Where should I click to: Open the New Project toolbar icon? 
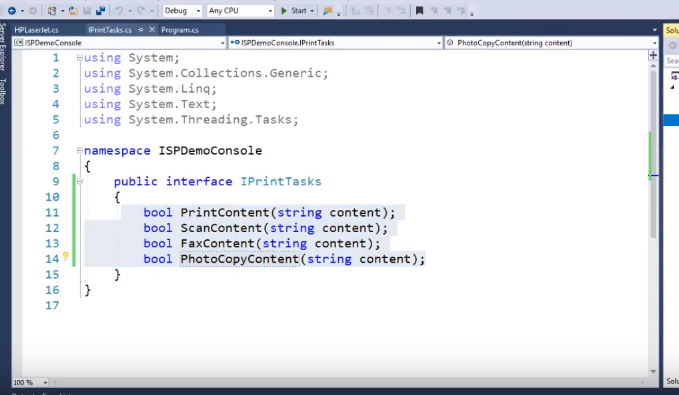[52, 10]
